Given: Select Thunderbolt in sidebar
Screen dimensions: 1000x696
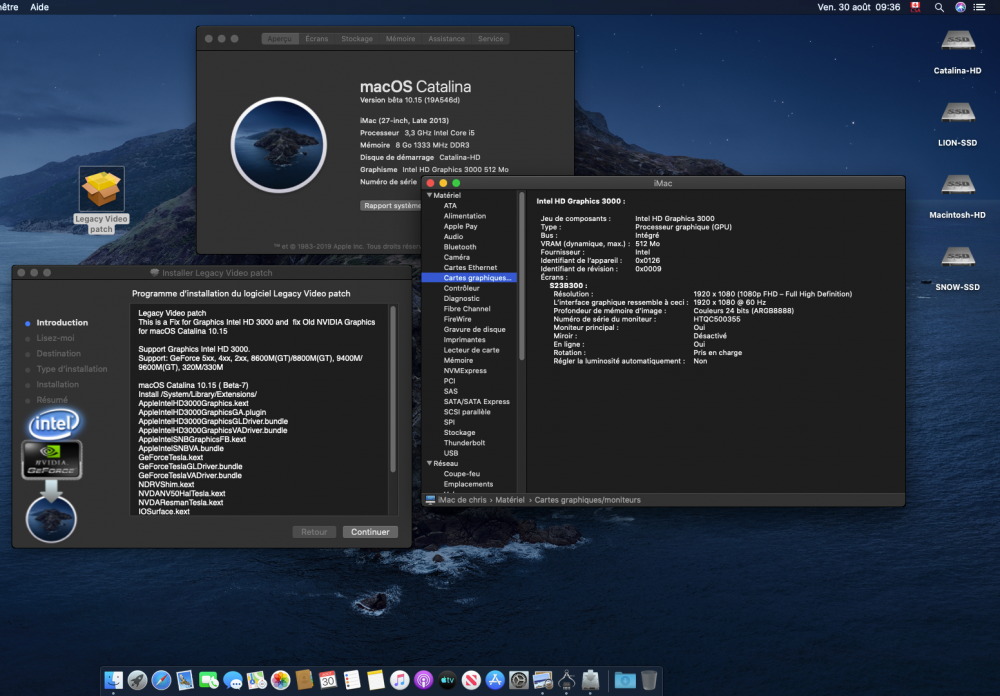Looking at the screenshot, I should click(464, 443).
